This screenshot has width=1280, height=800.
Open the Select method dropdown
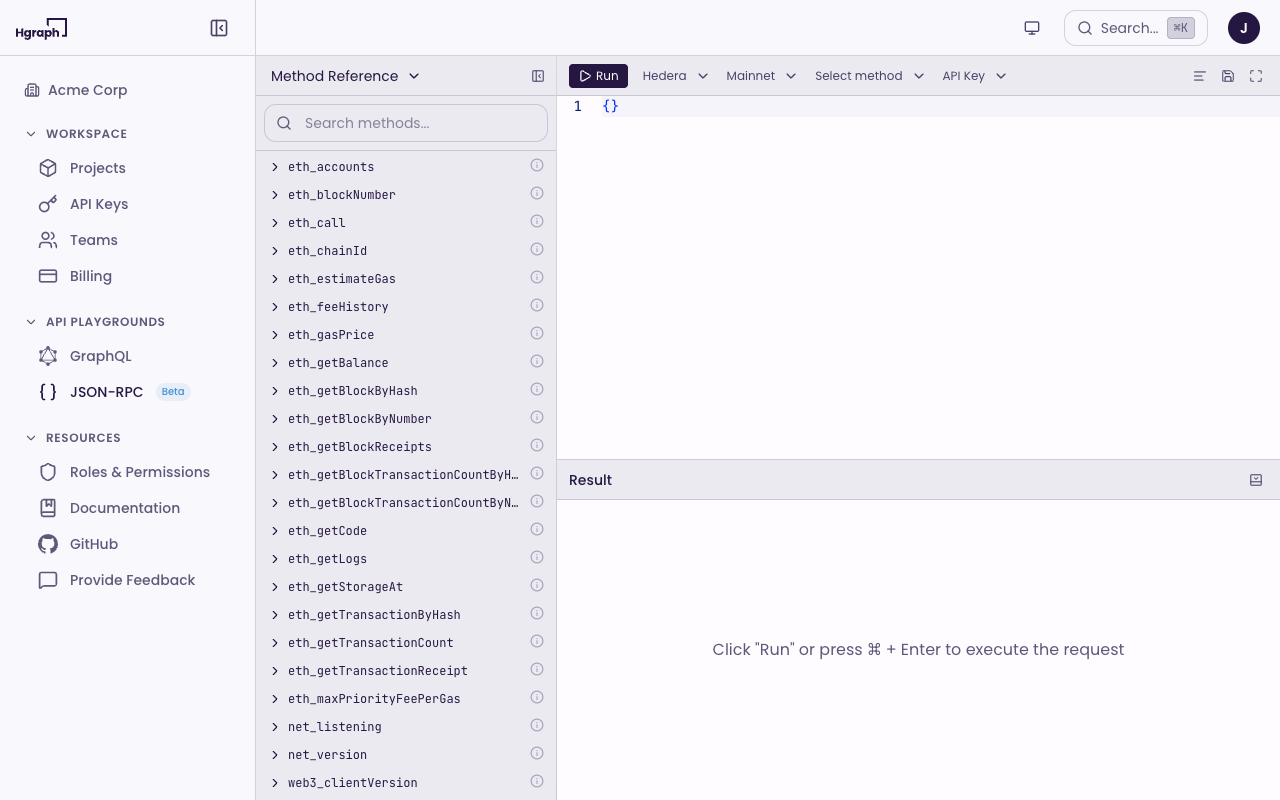(x=868, y=75)
